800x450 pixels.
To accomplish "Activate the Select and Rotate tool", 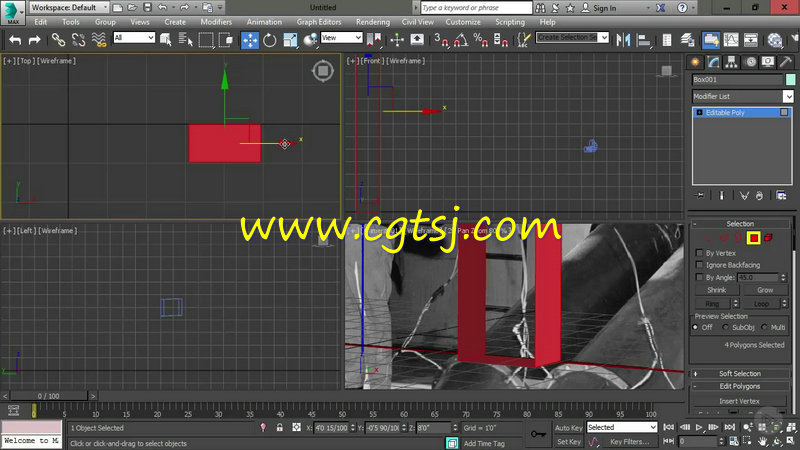I will [269, 40].
